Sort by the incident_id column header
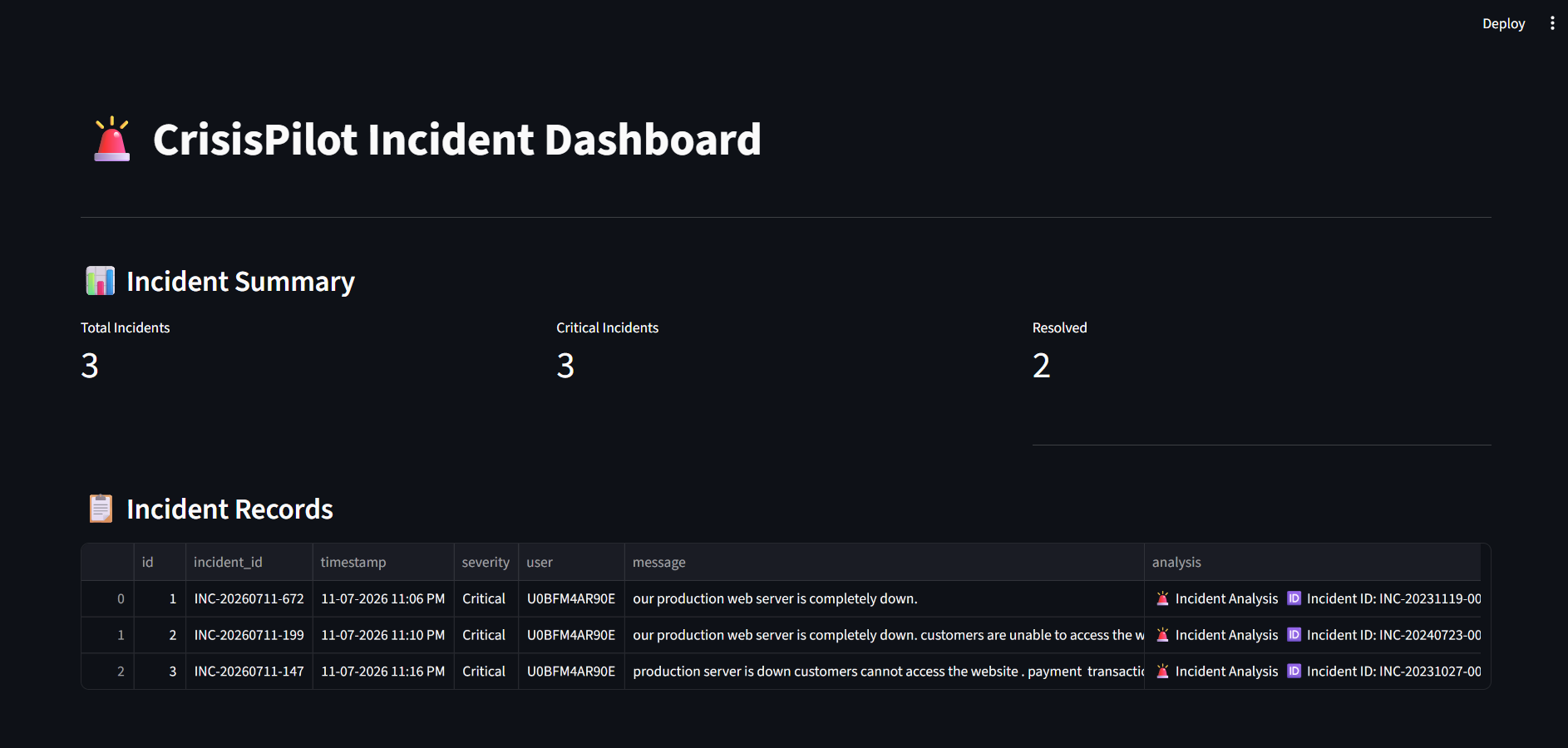Viewport: 1568px width, 748px height. 249,562
